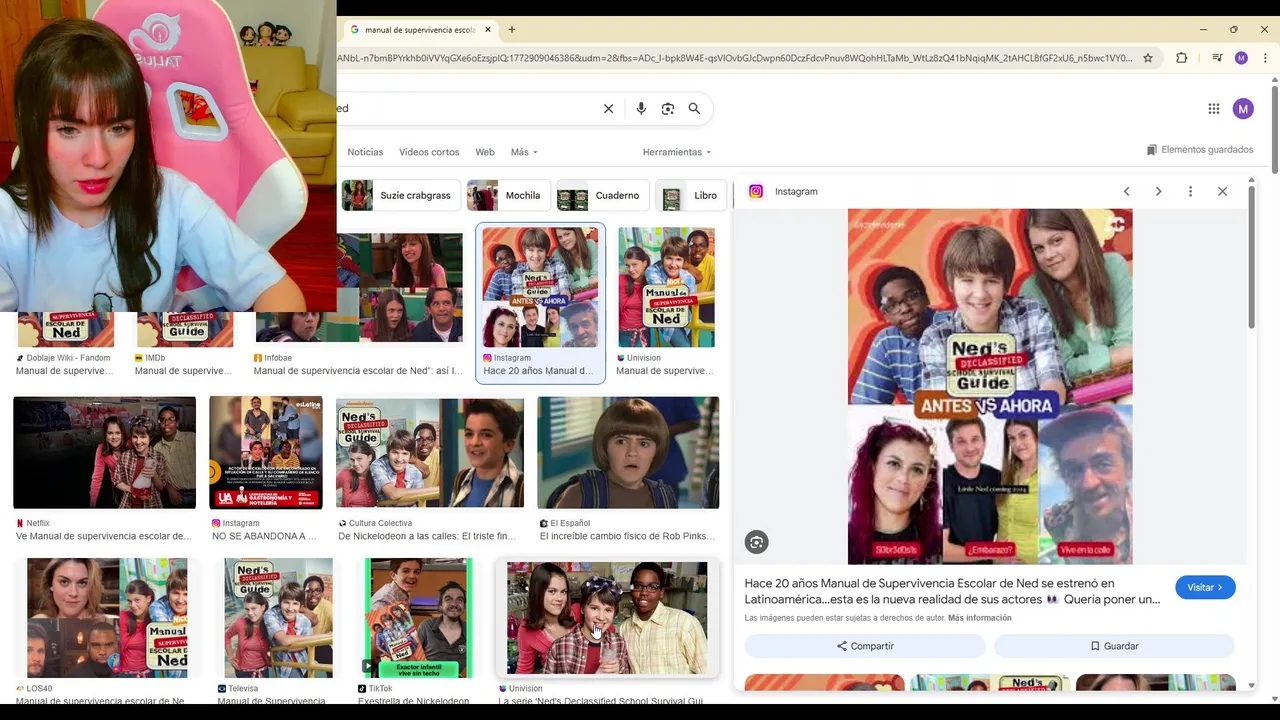This screenshot has height=720, width=1280.
Task: Open the Univision three-kids bottom thumbnail
Action: pyautogui.click(x=607, y=618)
